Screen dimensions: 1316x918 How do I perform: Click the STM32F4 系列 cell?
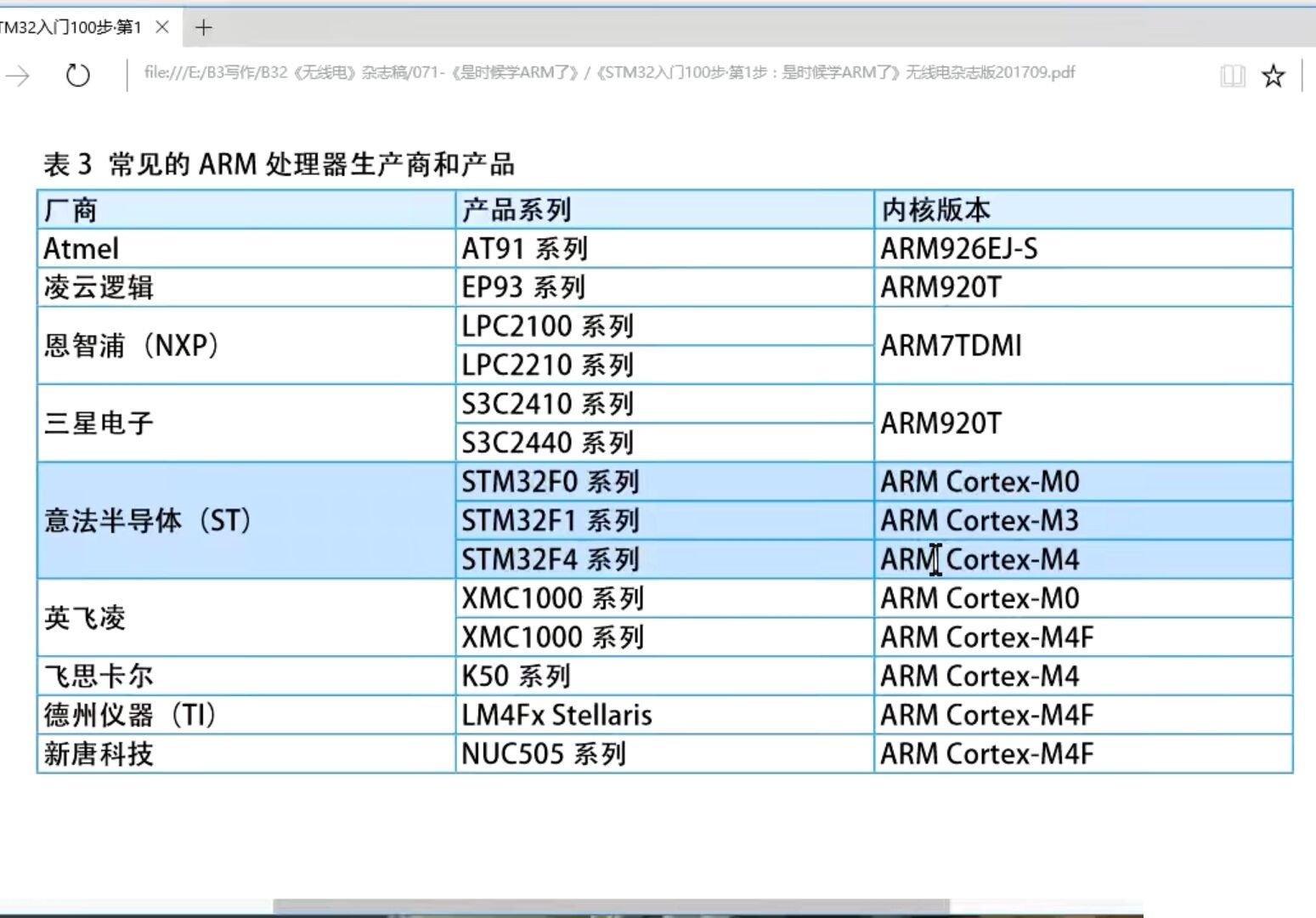[x=664, y=559]
